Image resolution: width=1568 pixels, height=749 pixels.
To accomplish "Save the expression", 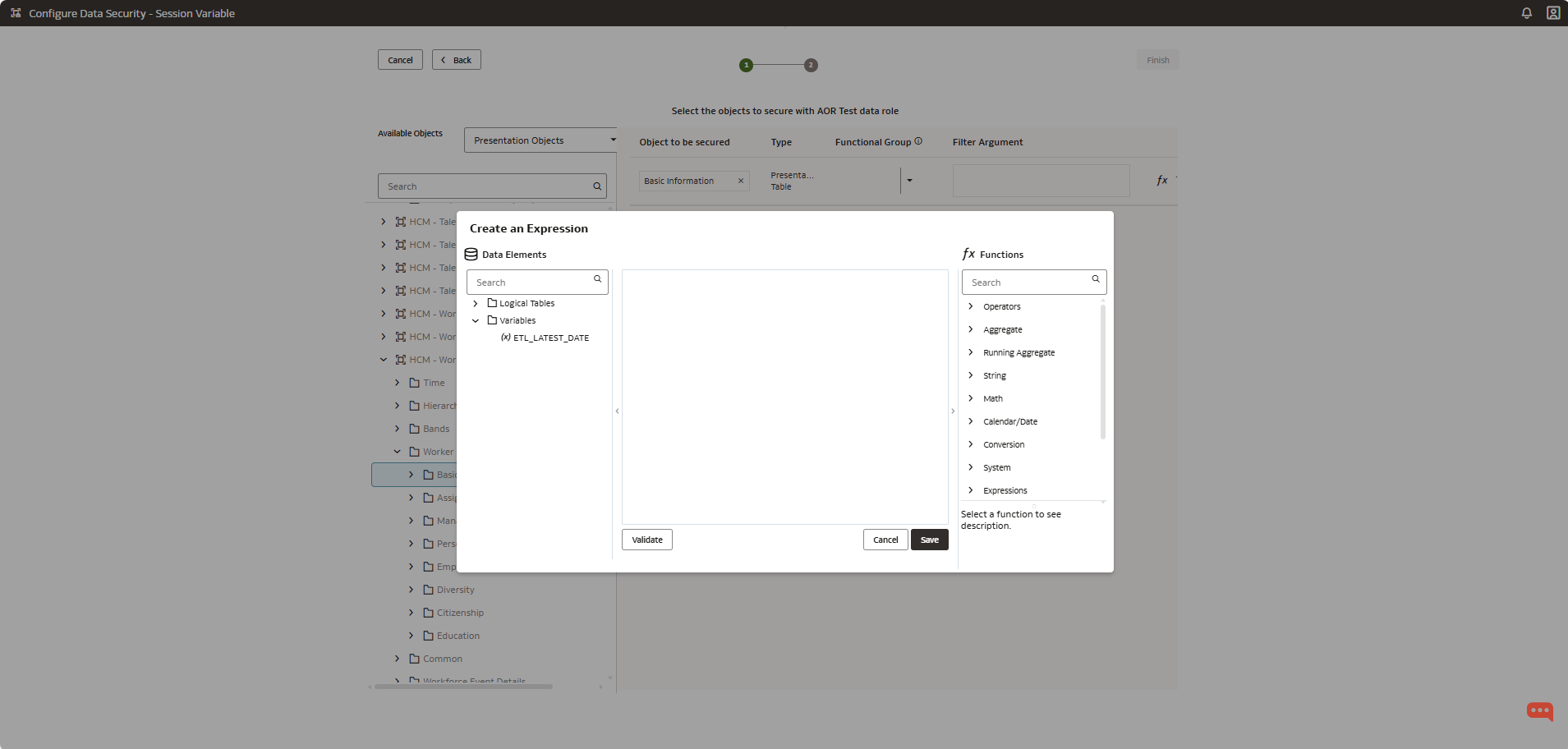I will (x=930, y=540).
